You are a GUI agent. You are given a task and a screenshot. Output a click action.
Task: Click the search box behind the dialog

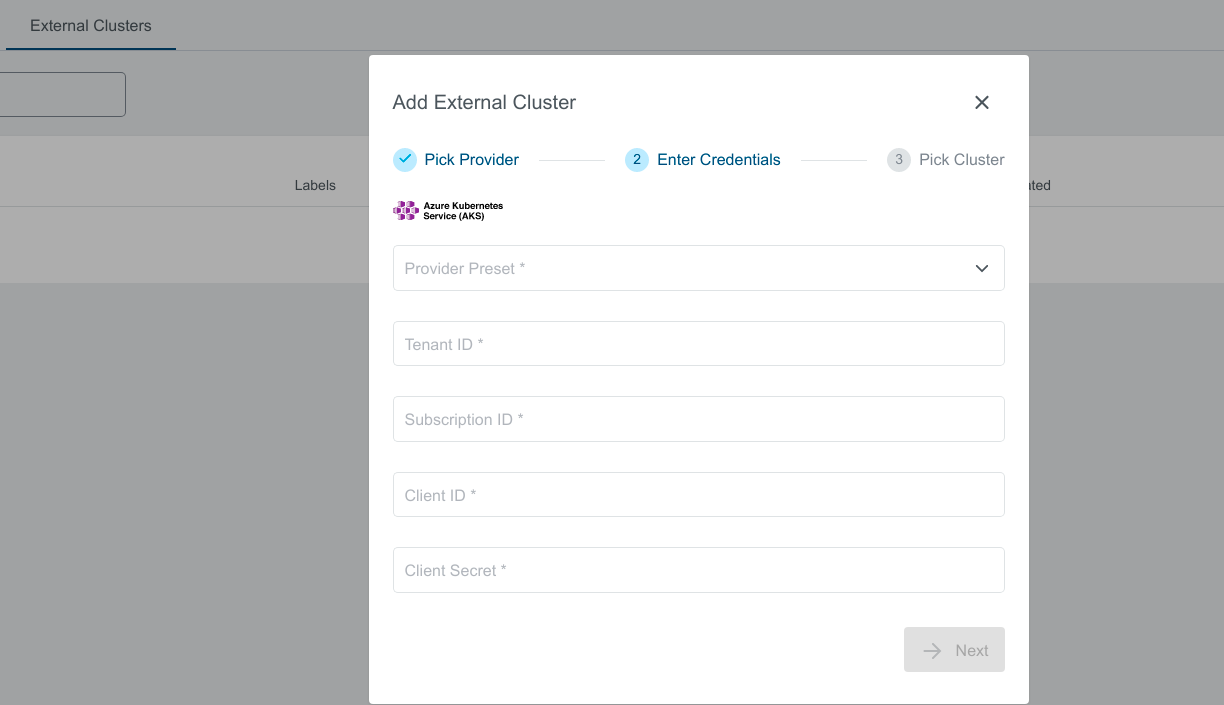(62, 94)
